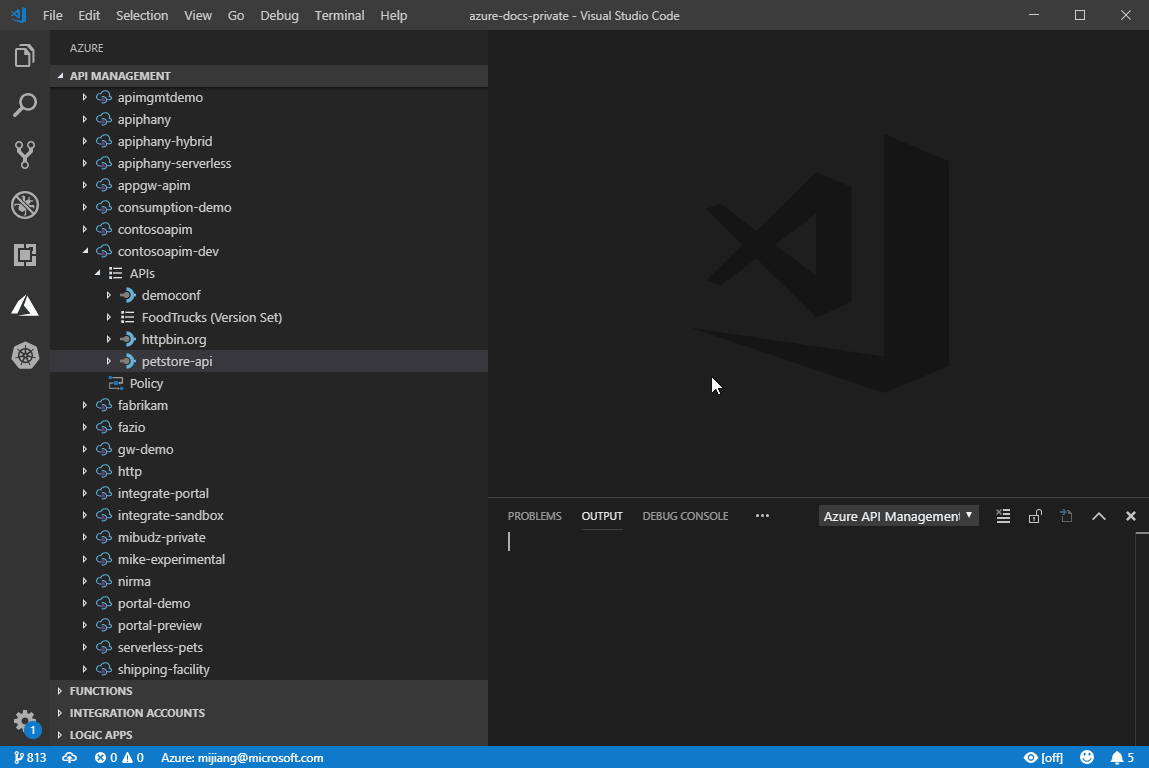Expand the apiphany service node
Screen dimensions: 1149x768
click(85, 119)
